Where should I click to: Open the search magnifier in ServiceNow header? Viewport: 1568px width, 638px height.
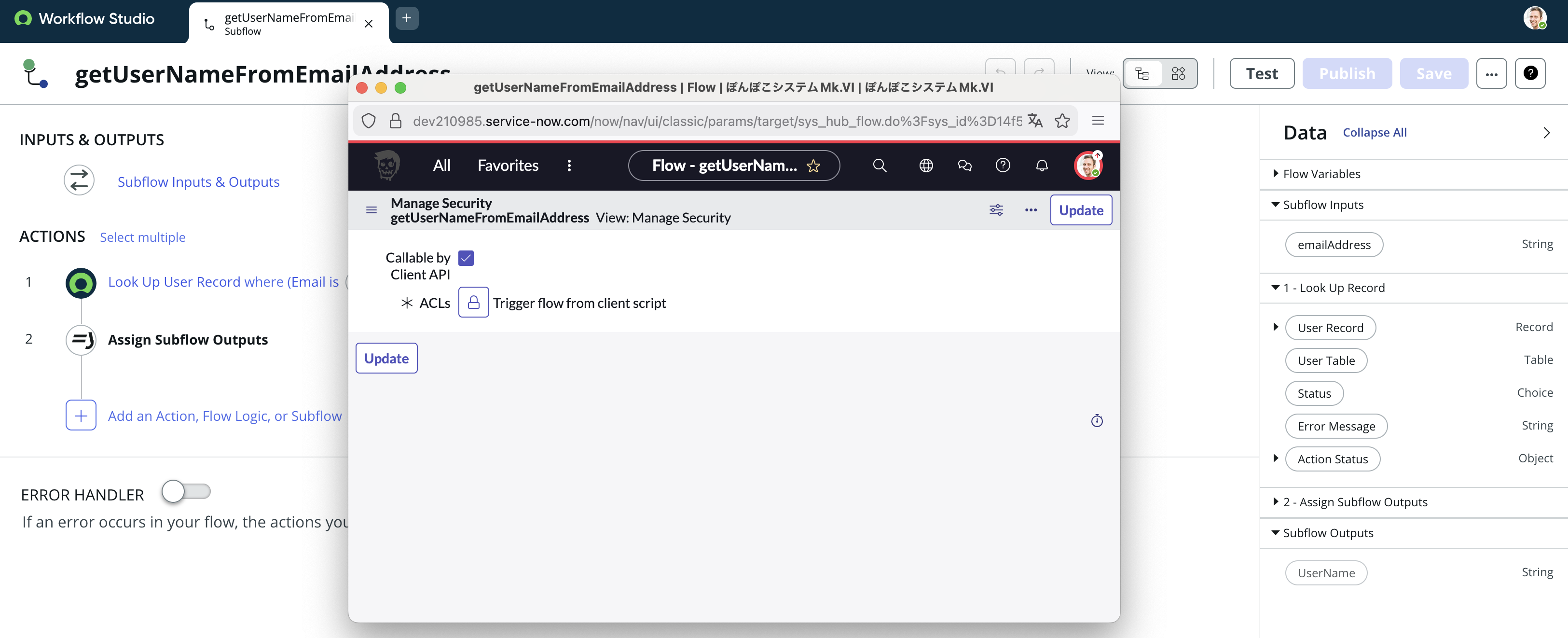click(879, 165)
